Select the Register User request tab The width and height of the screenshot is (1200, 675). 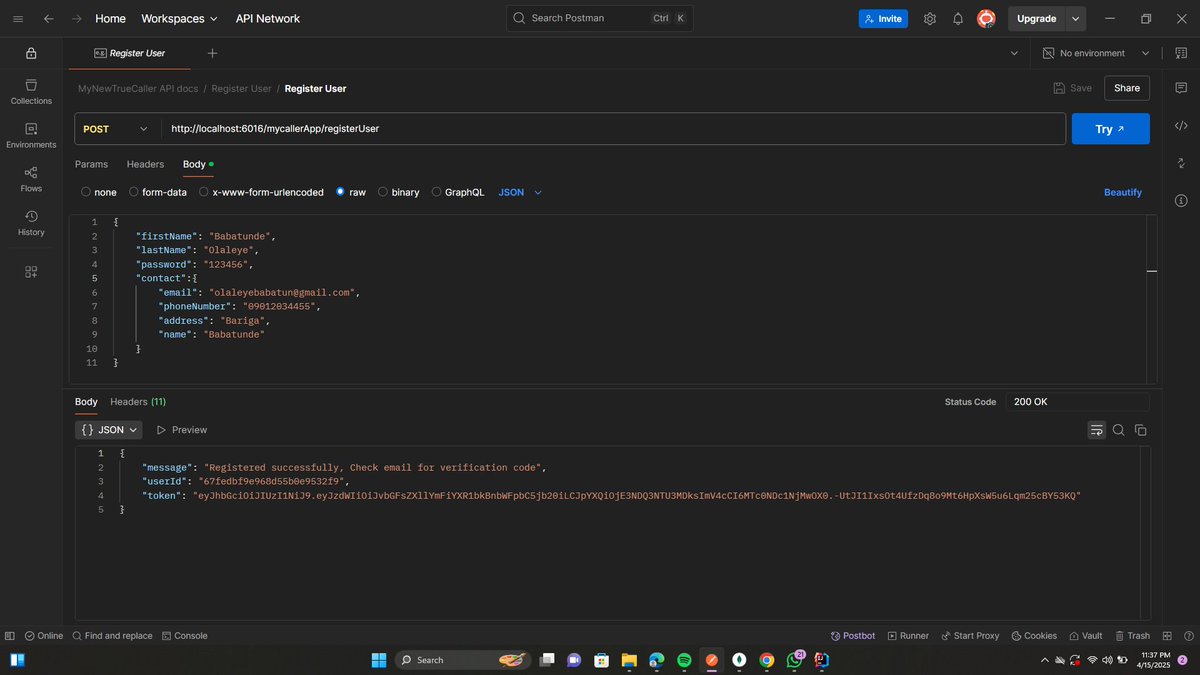click(x=130, y=53)
